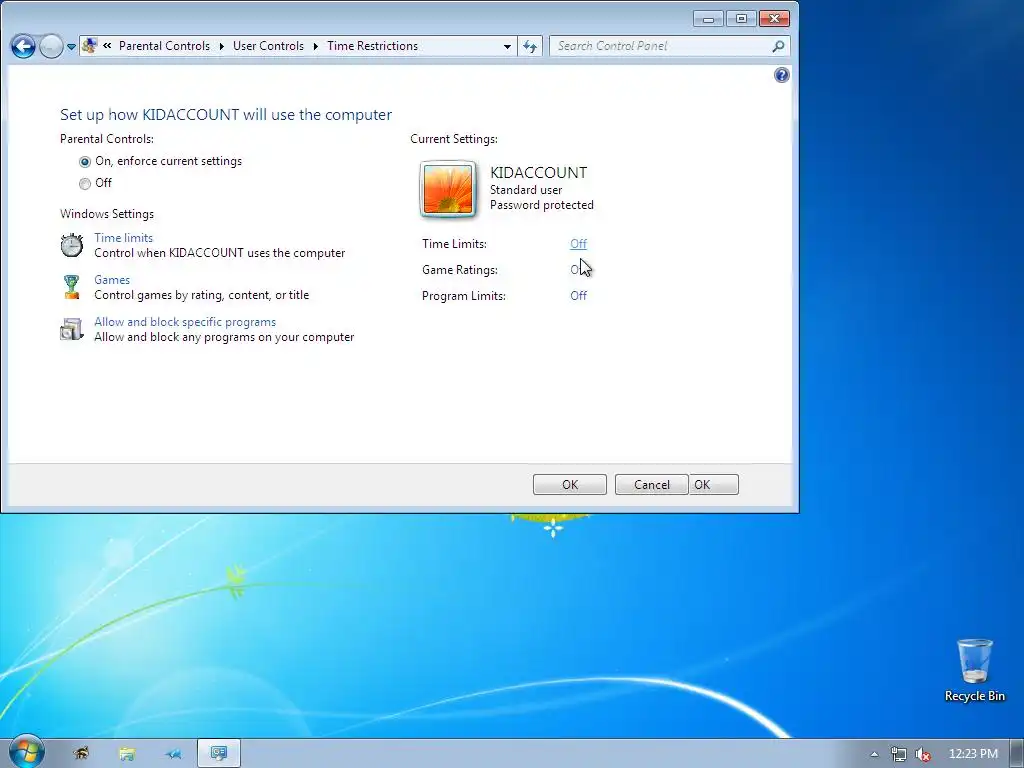The width and height of the screenshot is (1024, 768).
Task: Open the address bar history dropdown
Action: 507,46
